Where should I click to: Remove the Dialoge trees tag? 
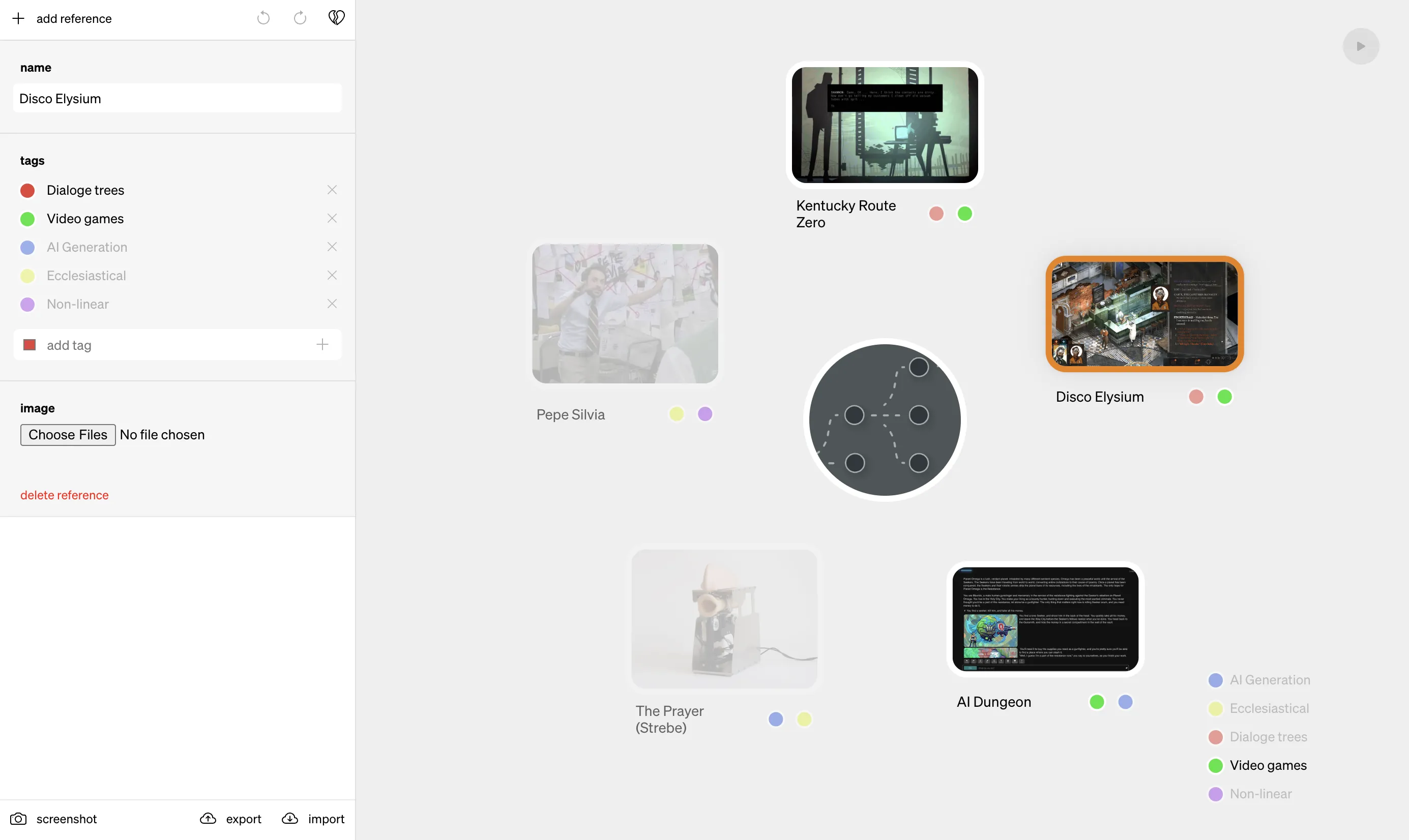[332, 190]
